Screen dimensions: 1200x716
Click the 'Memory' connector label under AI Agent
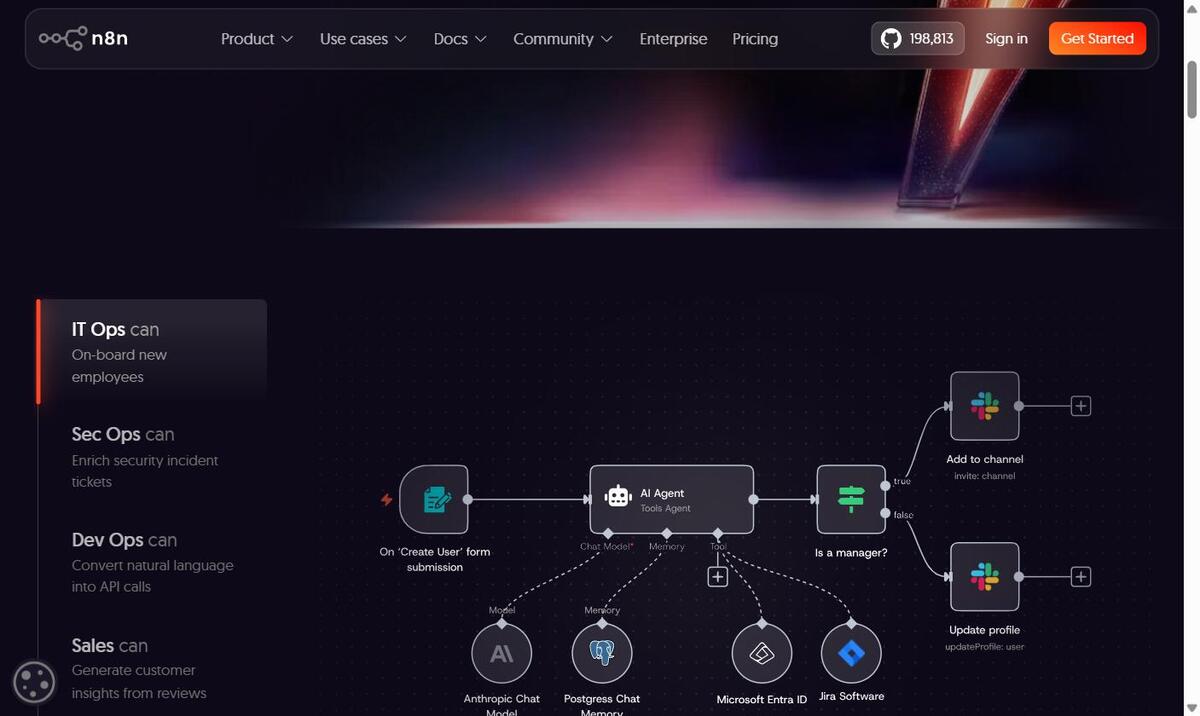coord(667,546)
